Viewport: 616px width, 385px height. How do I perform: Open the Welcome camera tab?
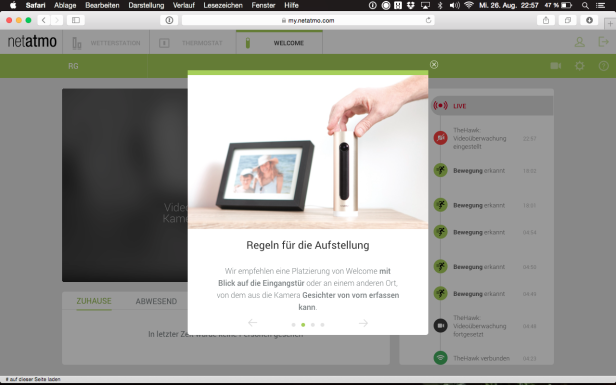coord(279,42)
